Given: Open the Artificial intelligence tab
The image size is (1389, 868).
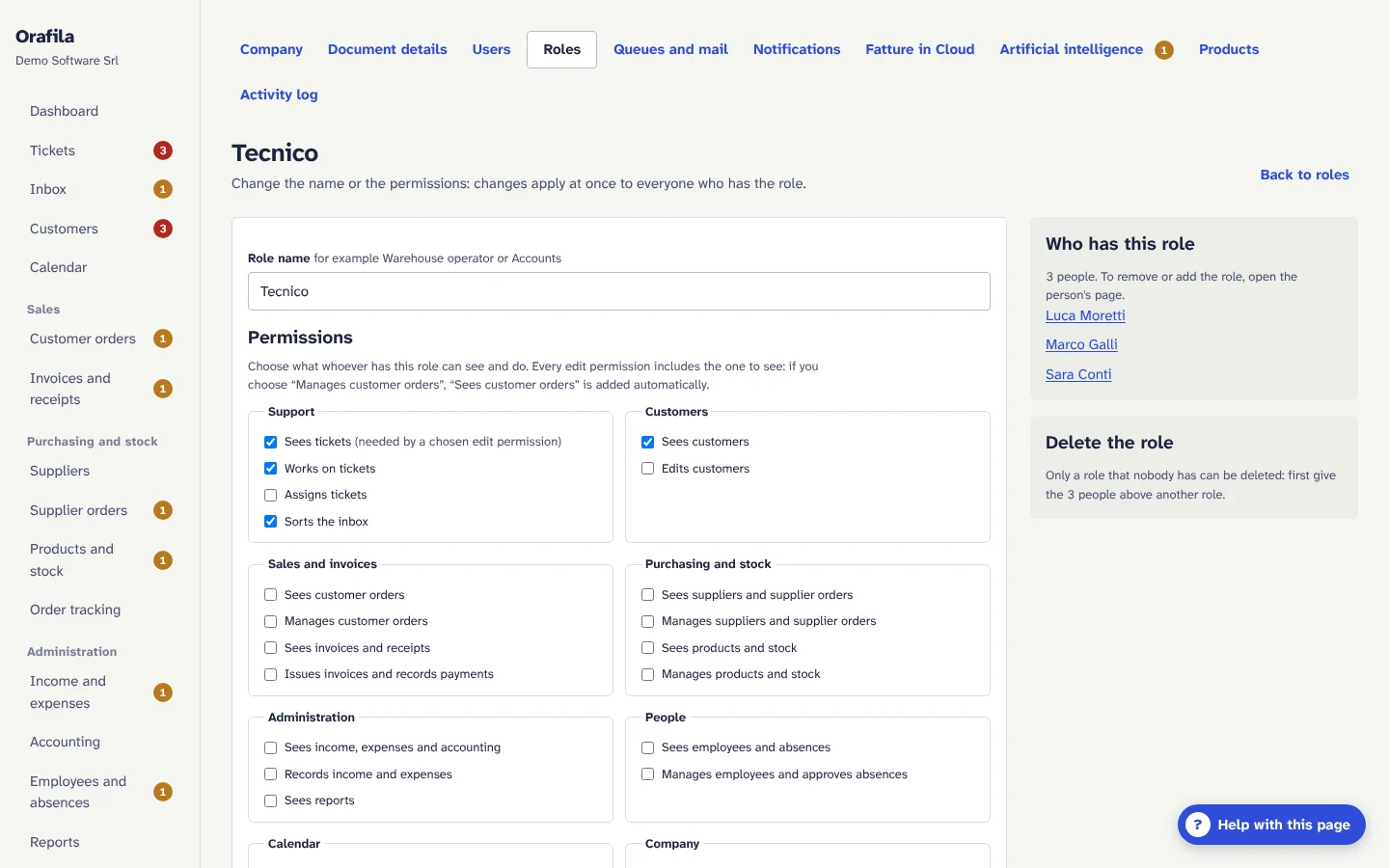Looking at the screenshot, I should point(1086,49).
